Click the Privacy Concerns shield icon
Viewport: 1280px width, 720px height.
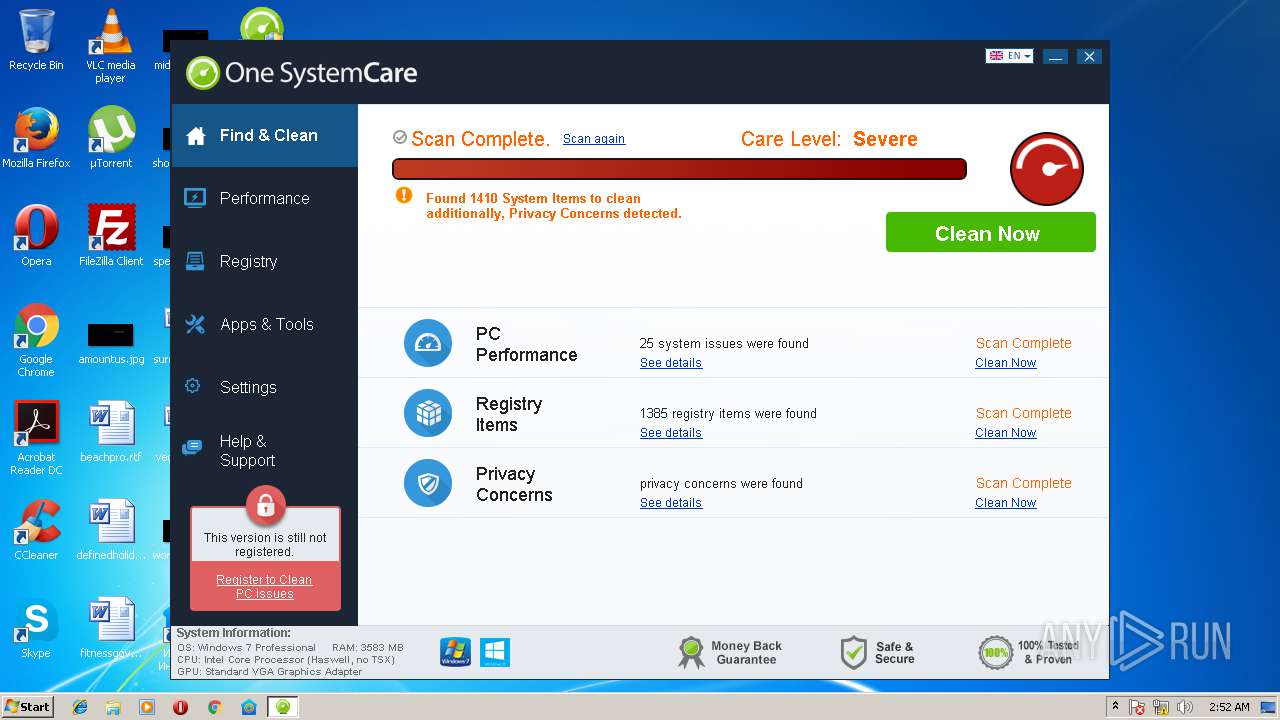click(x=428, y=483)
